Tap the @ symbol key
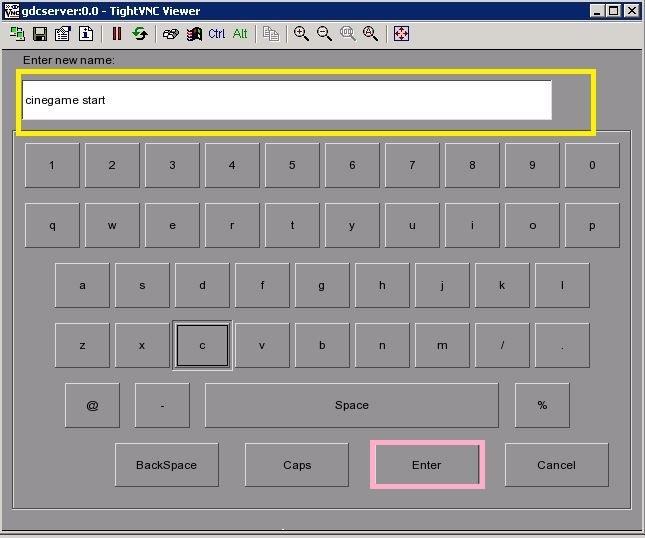Viewport: 645px width, 538px height. (93, 406)
